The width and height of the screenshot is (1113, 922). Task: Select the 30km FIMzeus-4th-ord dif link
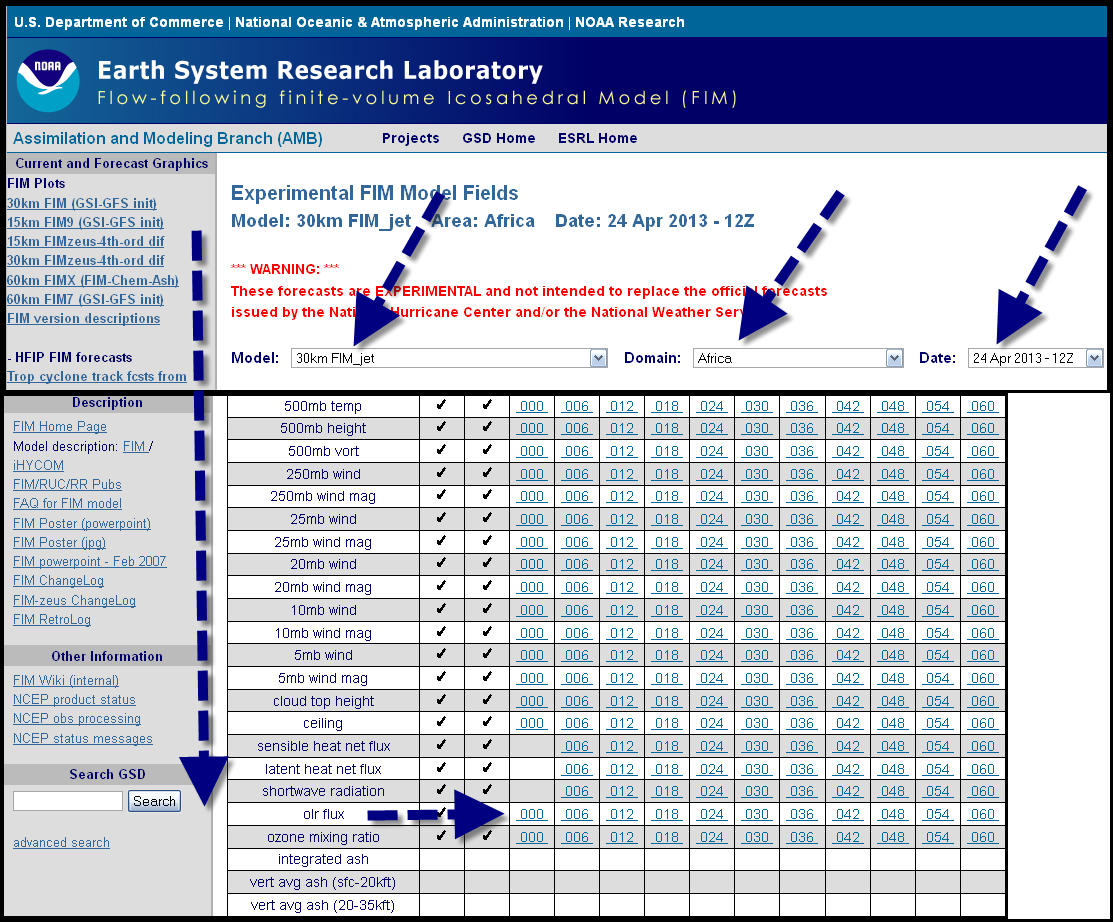85,261
